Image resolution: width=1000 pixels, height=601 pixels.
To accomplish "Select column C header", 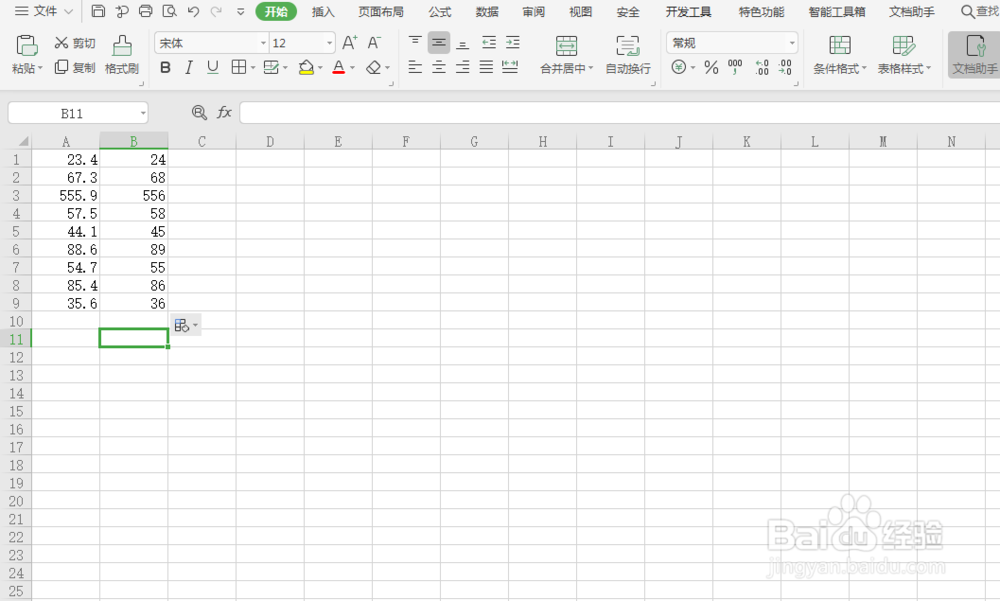I will (202, 141).
